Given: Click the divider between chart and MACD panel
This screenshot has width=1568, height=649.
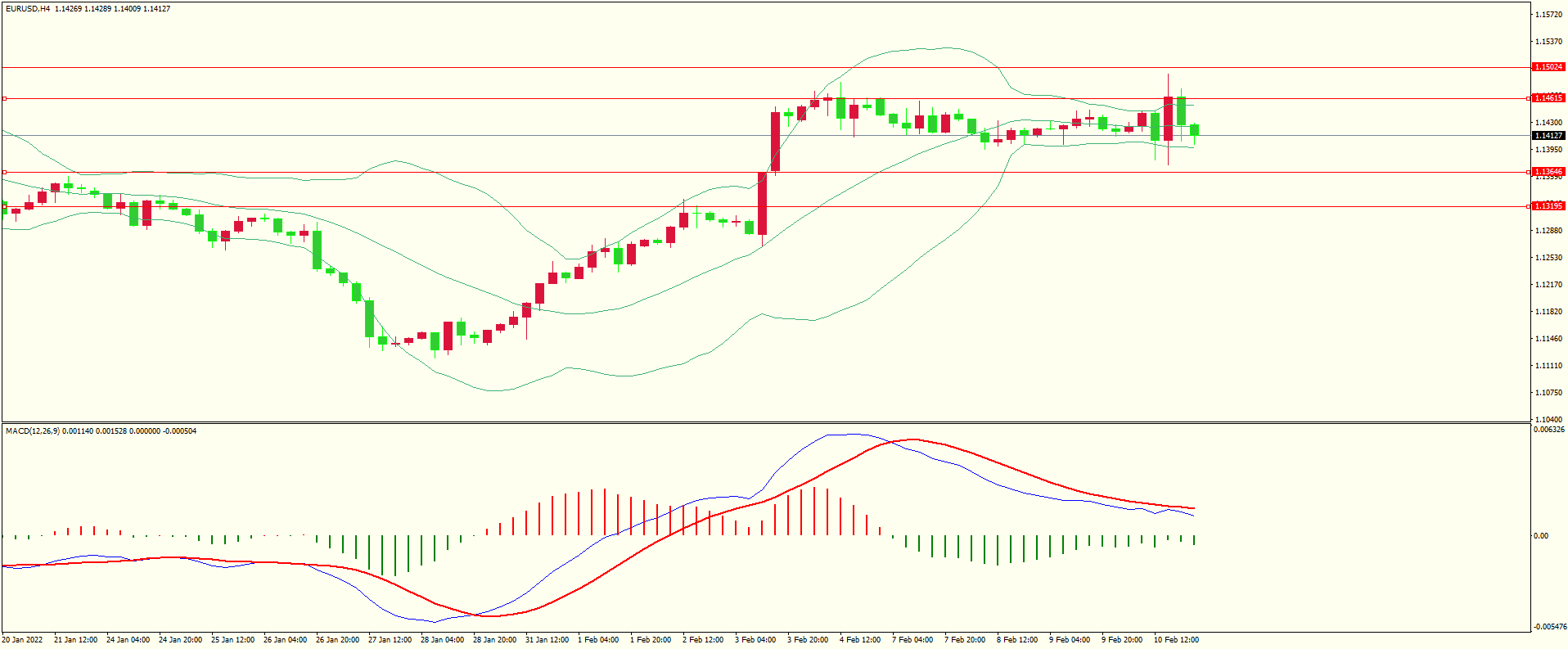Looking at the screenshot, I should point(765,422).
